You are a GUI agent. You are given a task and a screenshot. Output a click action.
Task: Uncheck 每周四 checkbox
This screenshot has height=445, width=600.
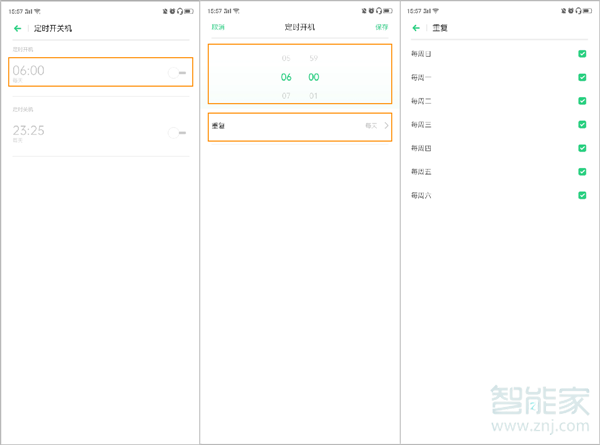click(582, 148)
